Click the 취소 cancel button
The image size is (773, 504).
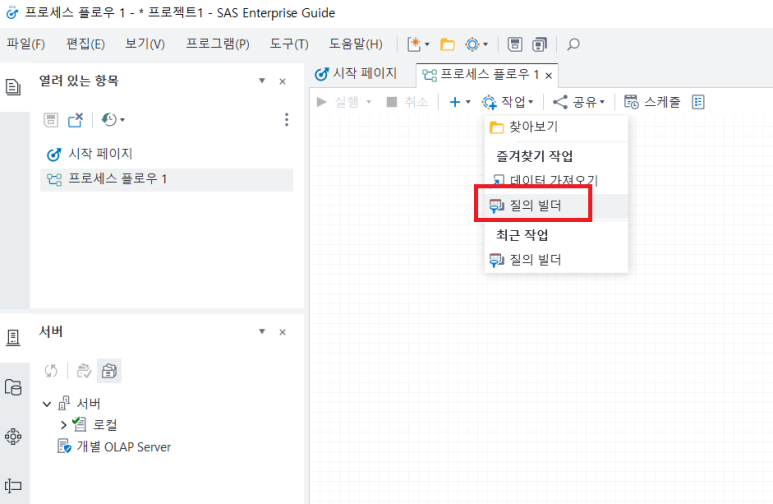(x=407, y=102)
